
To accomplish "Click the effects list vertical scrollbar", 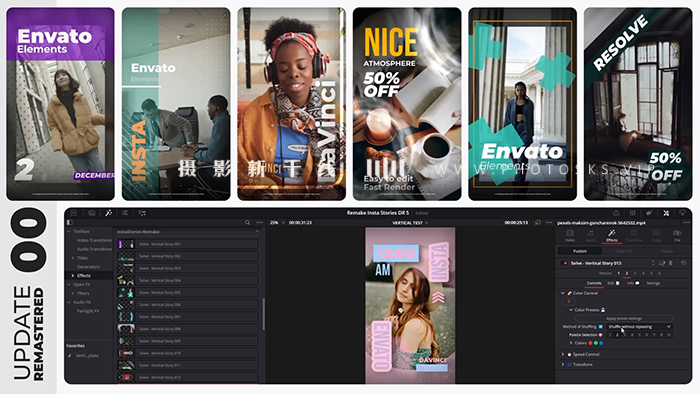I will (x=263, y=314).
